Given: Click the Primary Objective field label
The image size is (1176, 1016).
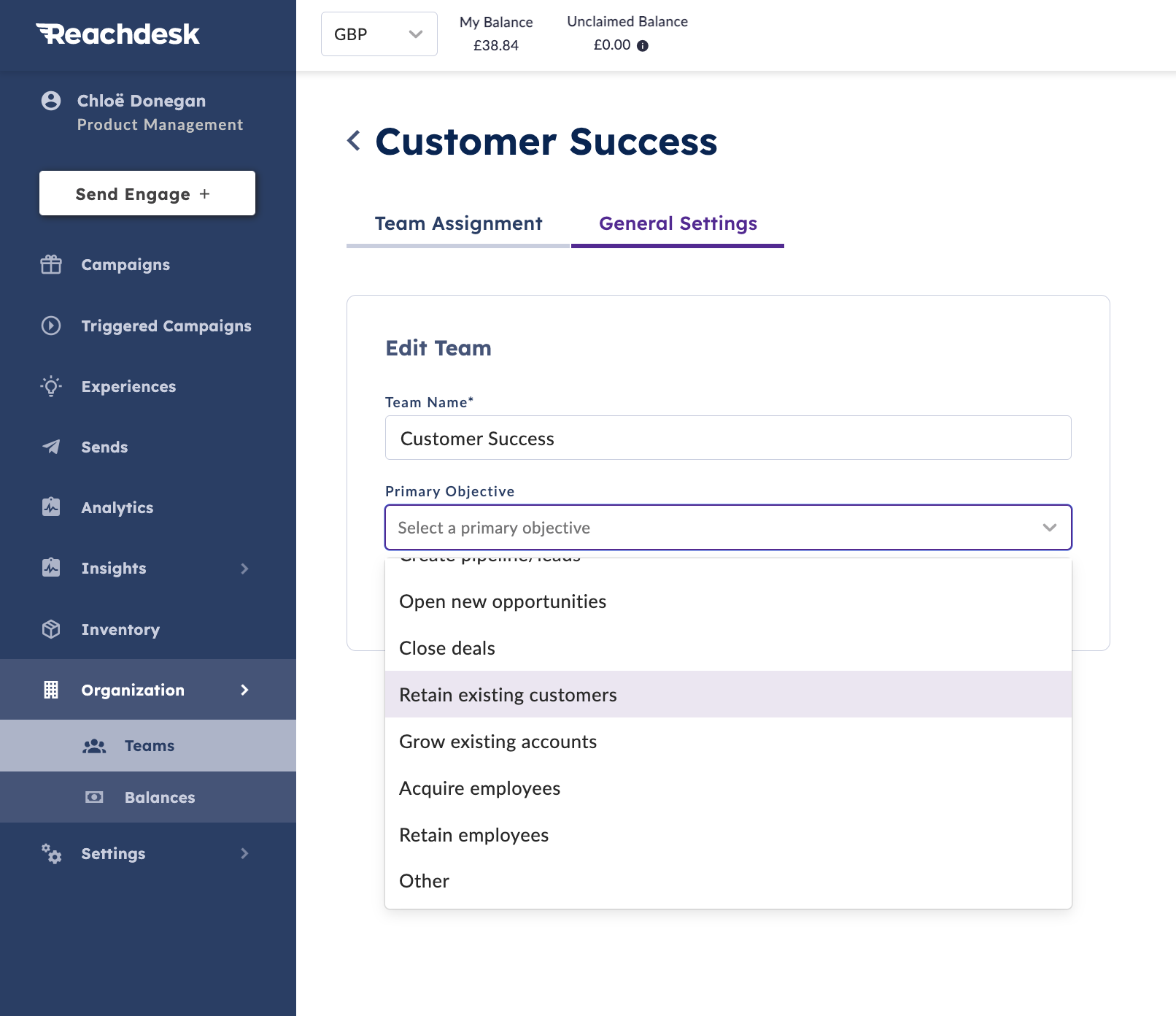Looking at the screenshot, I should pyautogui.click(x=450, y=491).
